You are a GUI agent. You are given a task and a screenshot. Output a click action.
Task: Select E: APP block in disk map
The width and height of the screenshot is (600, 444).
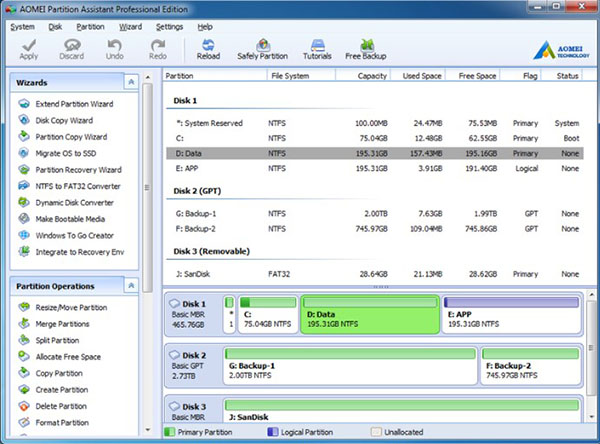click(x=511, y=314)
